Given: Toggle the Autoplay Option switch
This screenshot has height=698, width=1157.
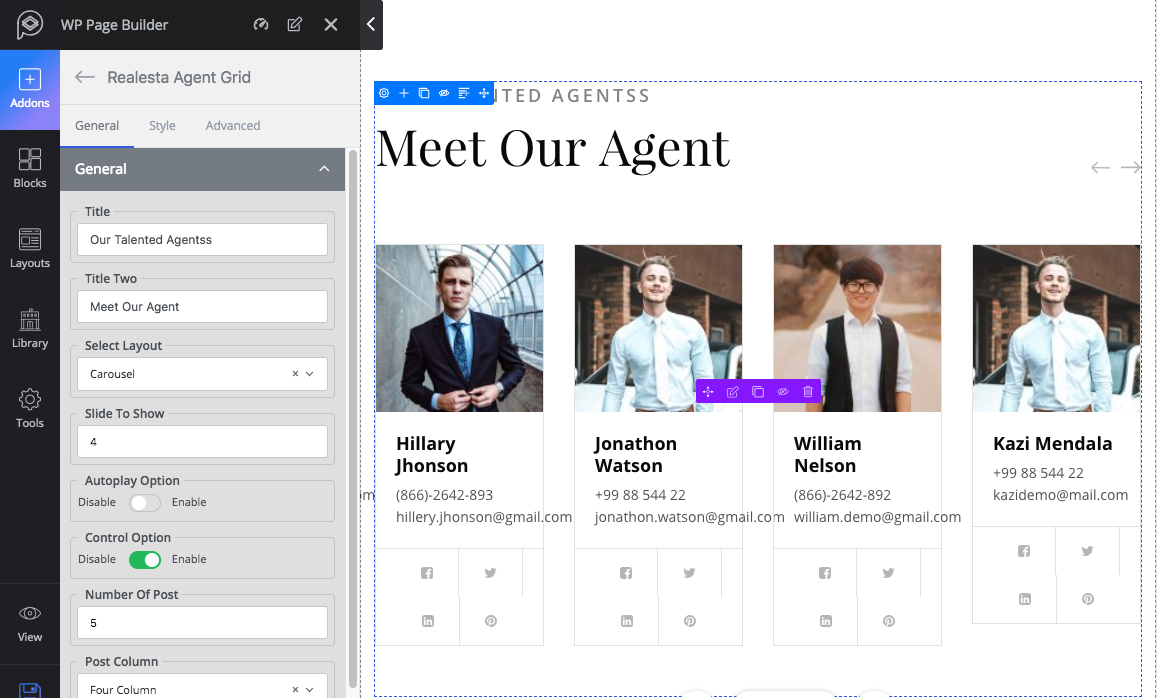Looking at the screenshot, I should (145, 502).
